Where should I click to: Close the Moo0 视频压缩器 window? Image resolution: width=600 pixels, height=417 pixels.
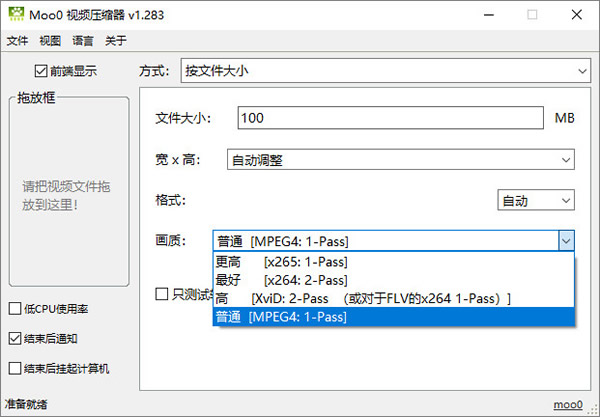[576, 15]
